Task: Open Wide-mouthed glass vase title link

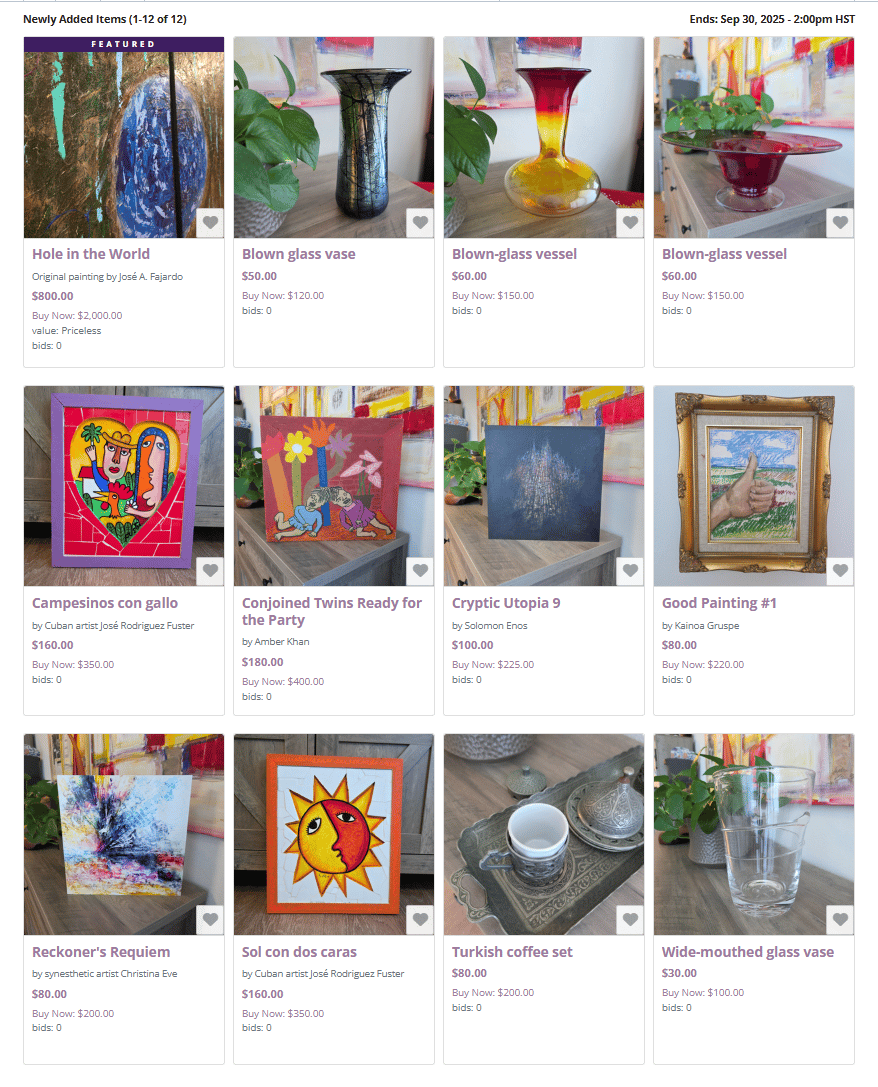Action: (x=748, y=952)
